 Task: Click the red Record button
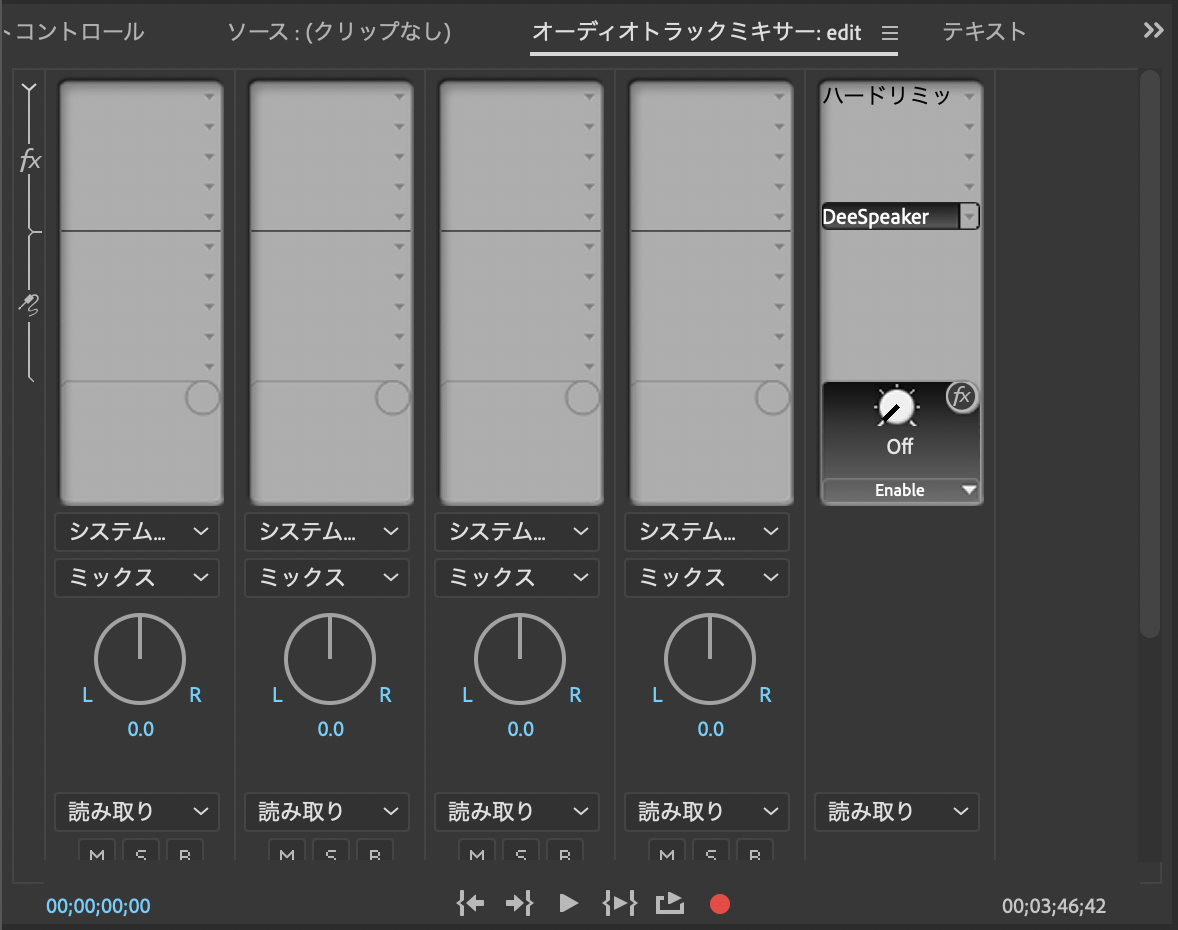pos(720,904)
